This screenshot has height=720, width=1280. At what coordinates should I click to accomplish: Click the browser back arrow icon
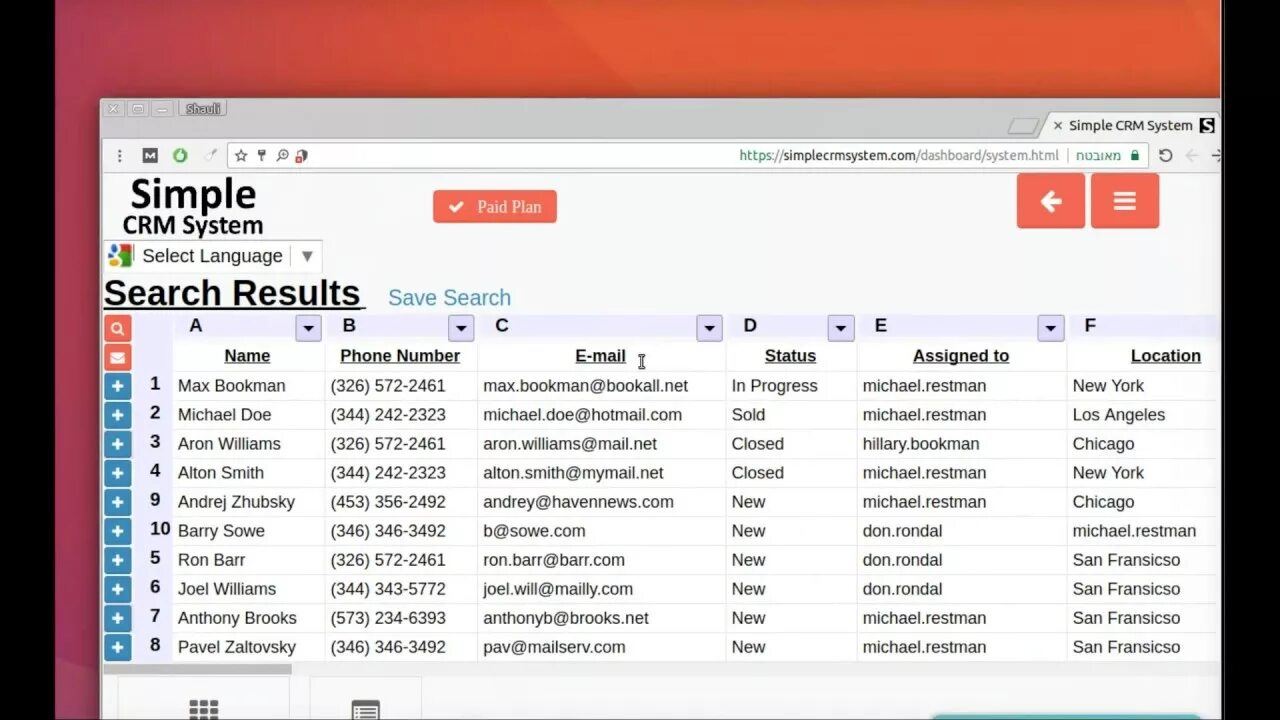pyautogui.click(x=1192, y=155)
